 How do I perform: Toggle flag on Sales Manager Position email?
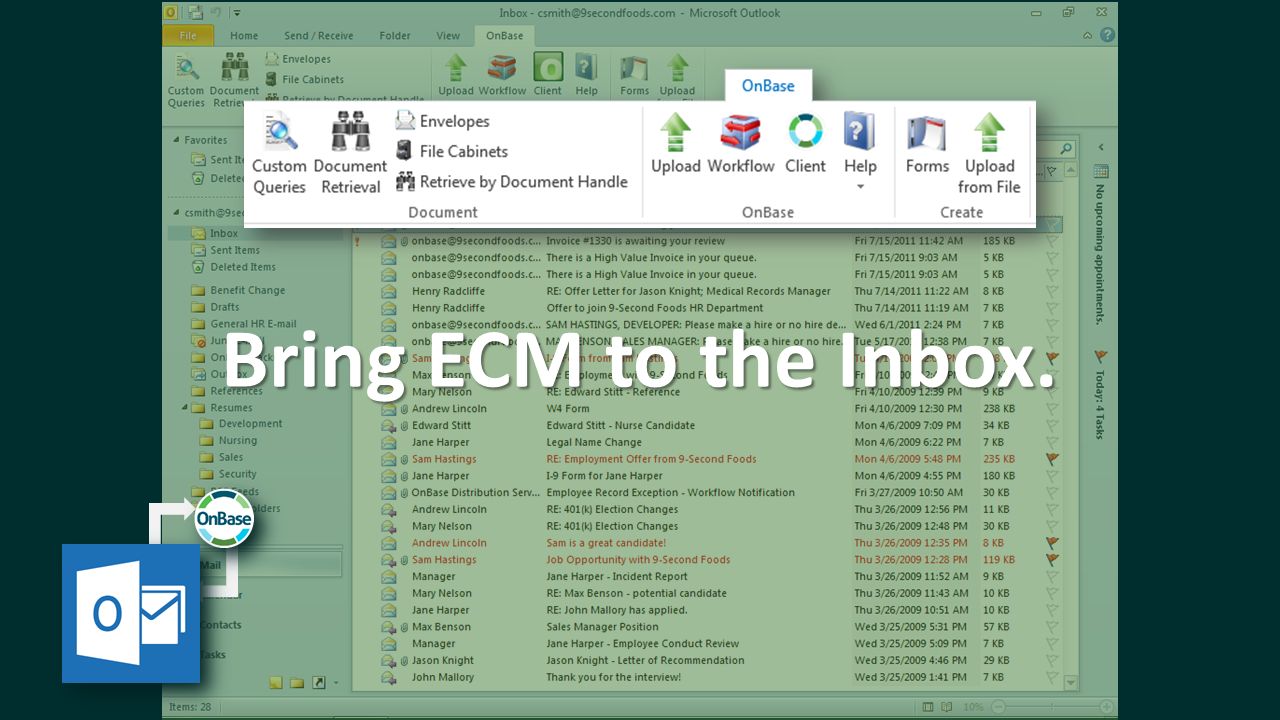pyautogui.click(x=1051, y=627)
